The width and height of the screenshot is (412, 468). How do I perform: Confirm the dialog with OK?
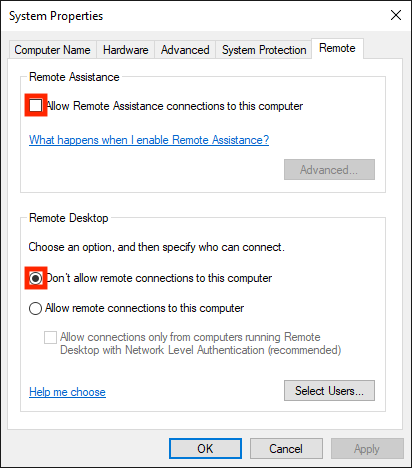click(x=205, y=449)
